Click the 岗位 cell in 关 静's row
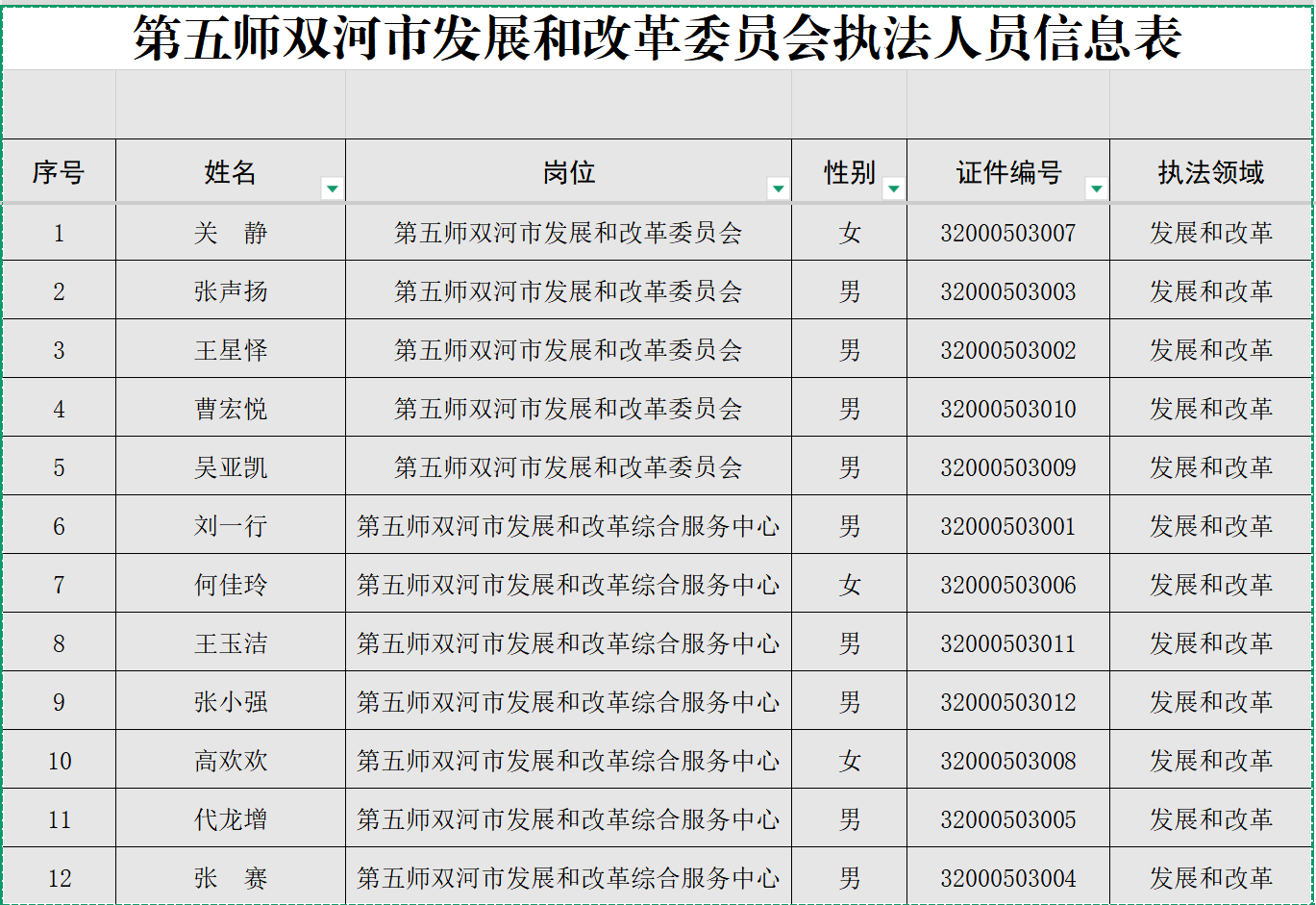Image resolution: width=1316 pixels, height=905 pixels. pyautogui.click(x=569, y=233)
